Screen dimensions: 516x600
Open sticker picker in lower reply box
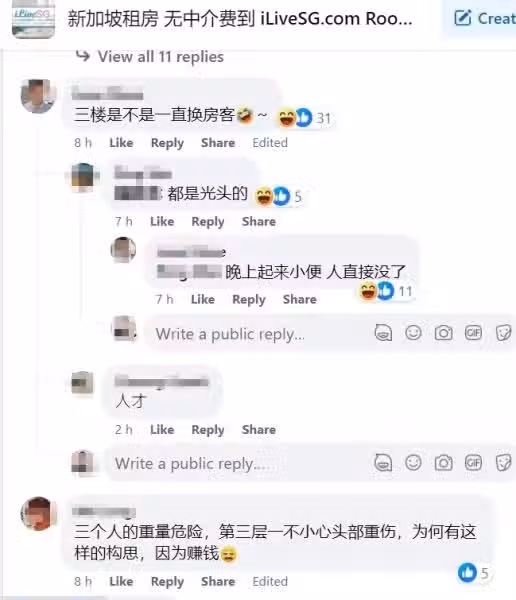(x=503, y=463)
